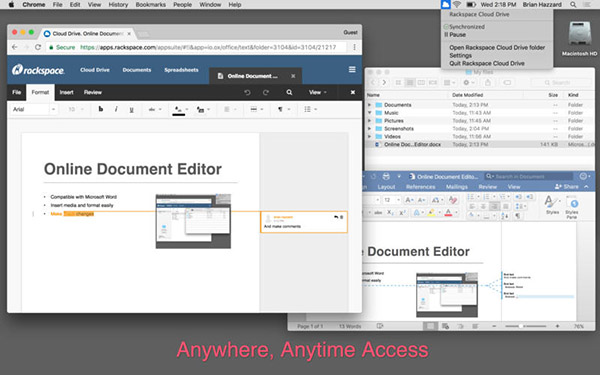
Task: Open Documents in Rackspace navigation
Action: point(137,70)
